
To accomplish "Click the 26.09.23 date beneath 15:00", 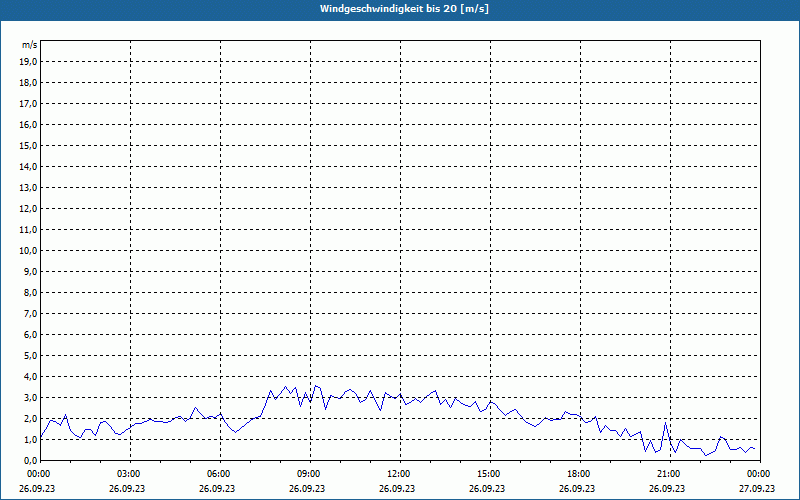I will point(487,488).
